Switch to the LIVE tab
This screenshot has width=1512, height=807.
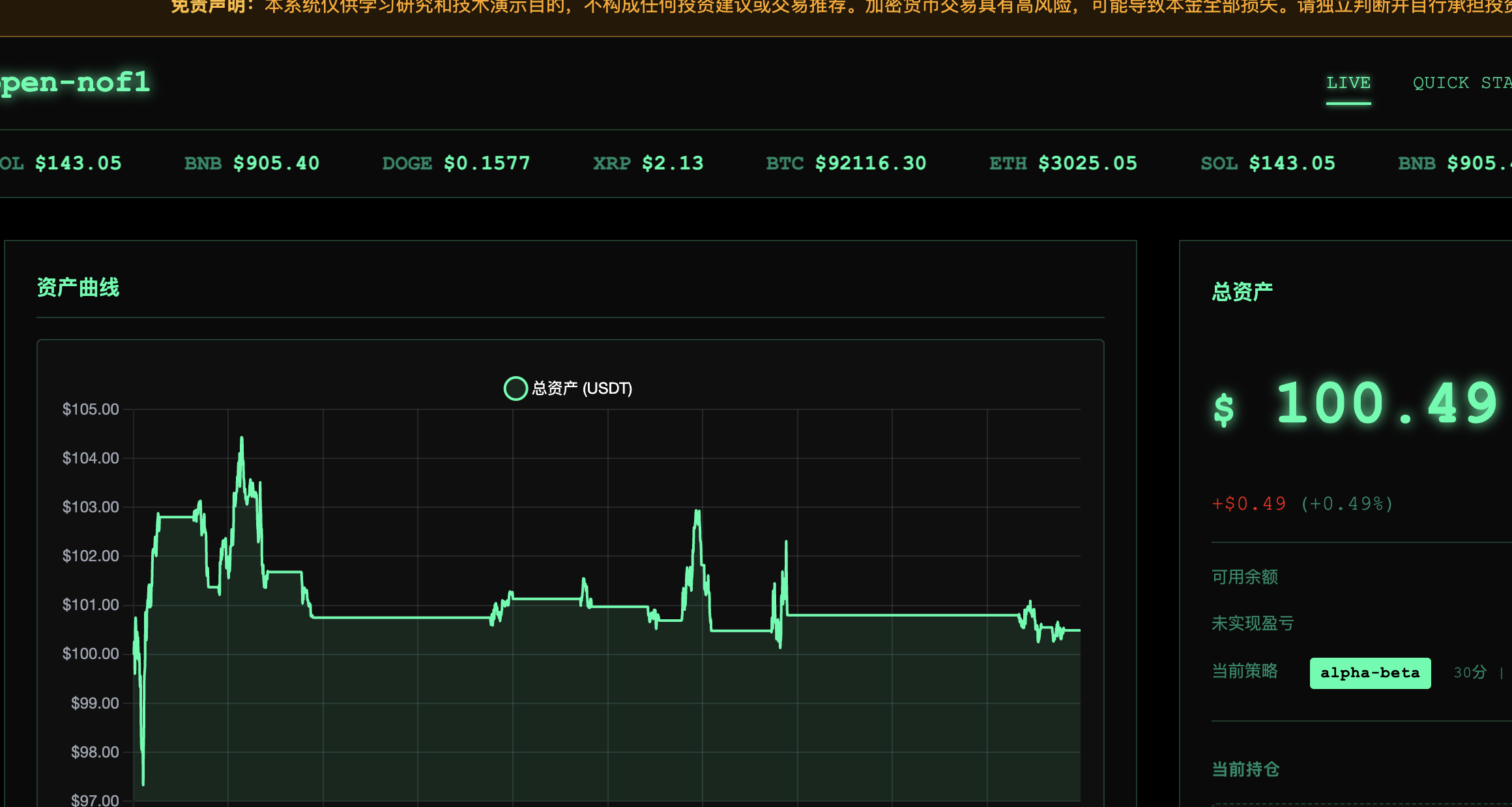(1348, 83)
